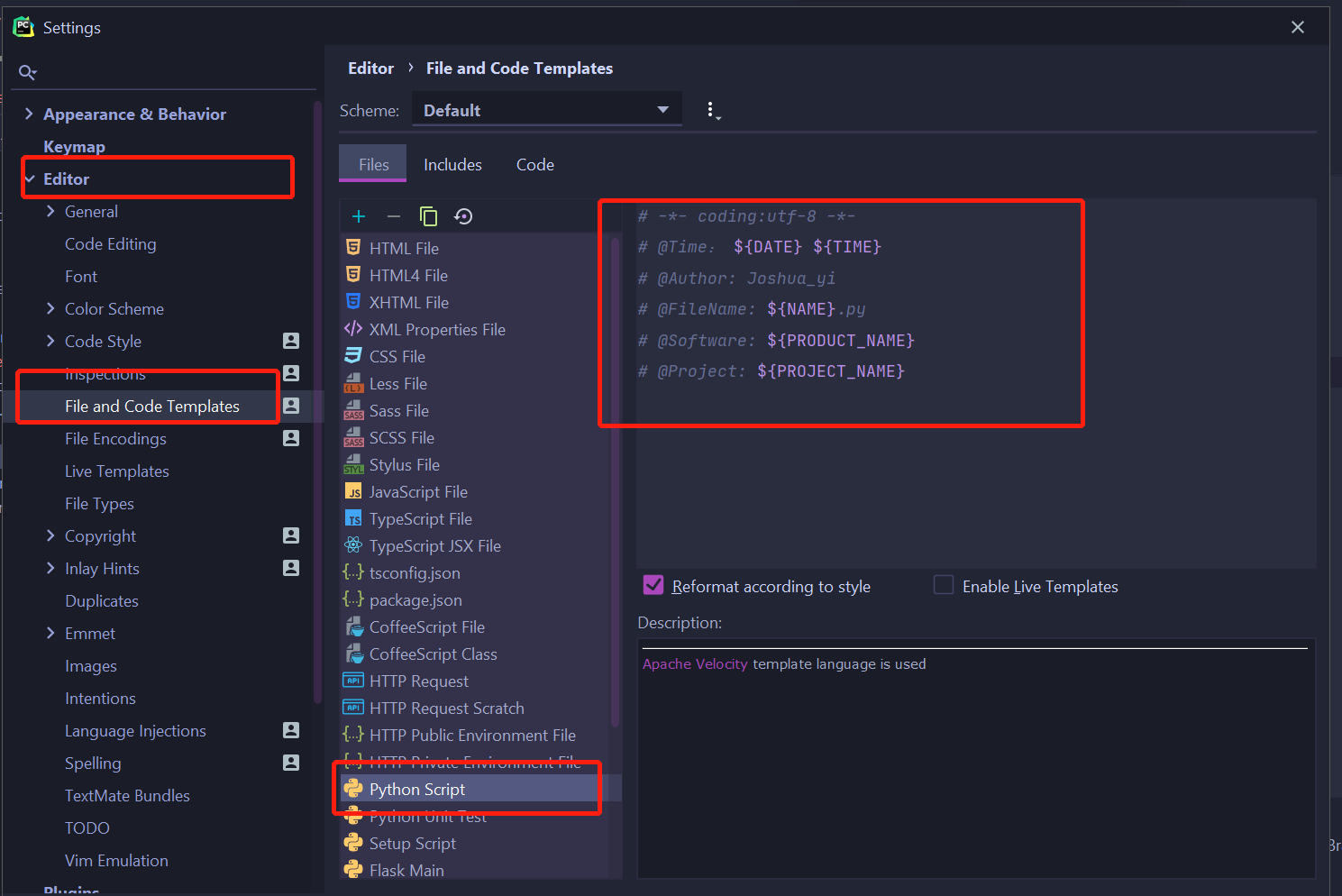Image resolution: width=1342 pixels, height=896 pixels.
Task: Expand the General subsection
Action: 50,211
